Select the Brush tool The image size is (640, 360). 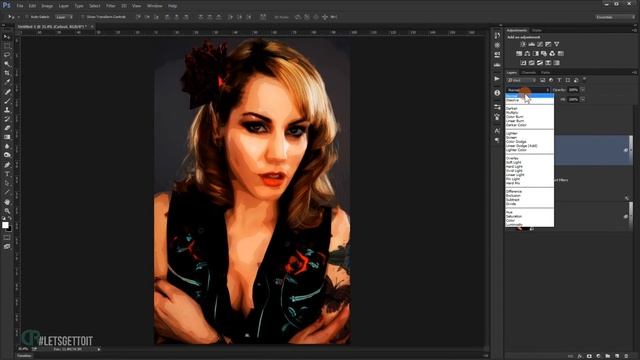tap(7, 101)
